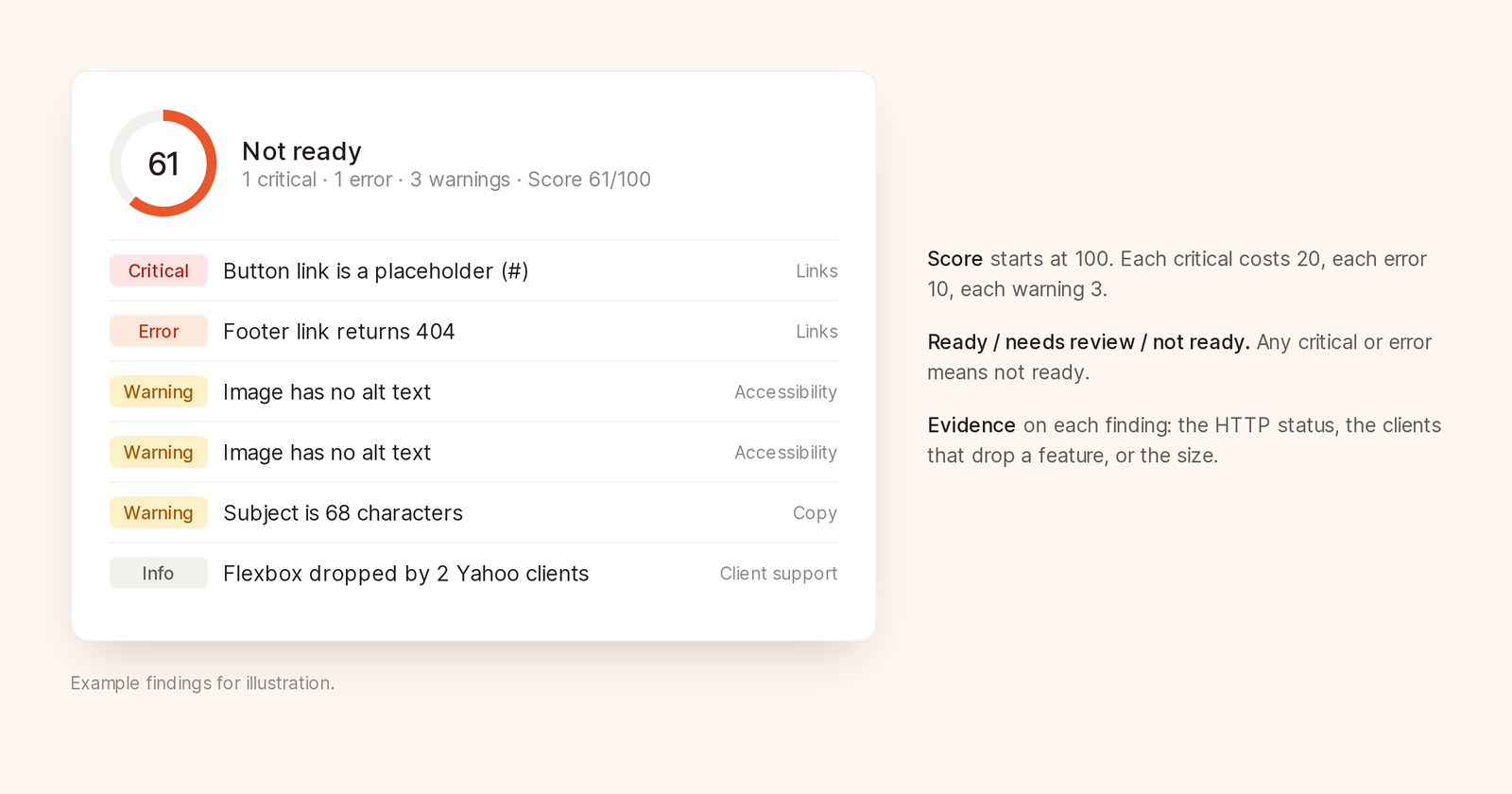Click the Warning badge beside "Subject is 68 characters"

point(159,512)
